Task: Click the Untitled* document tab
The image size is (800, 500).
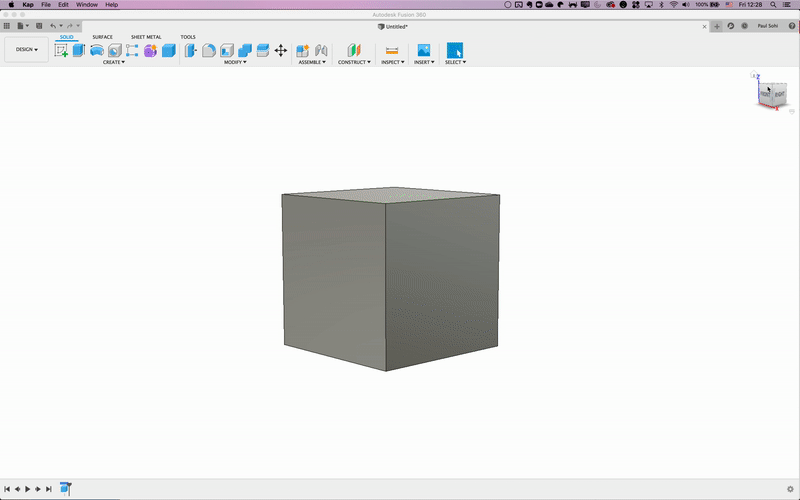Action: tap(392, 27)
